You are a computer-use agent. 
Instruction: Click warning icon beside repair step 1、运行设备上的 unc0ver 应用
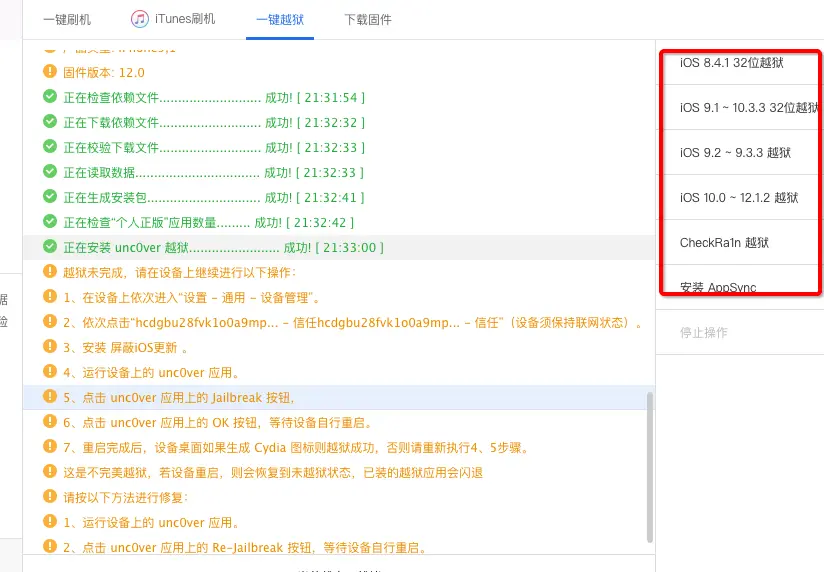tap(50, 521)
